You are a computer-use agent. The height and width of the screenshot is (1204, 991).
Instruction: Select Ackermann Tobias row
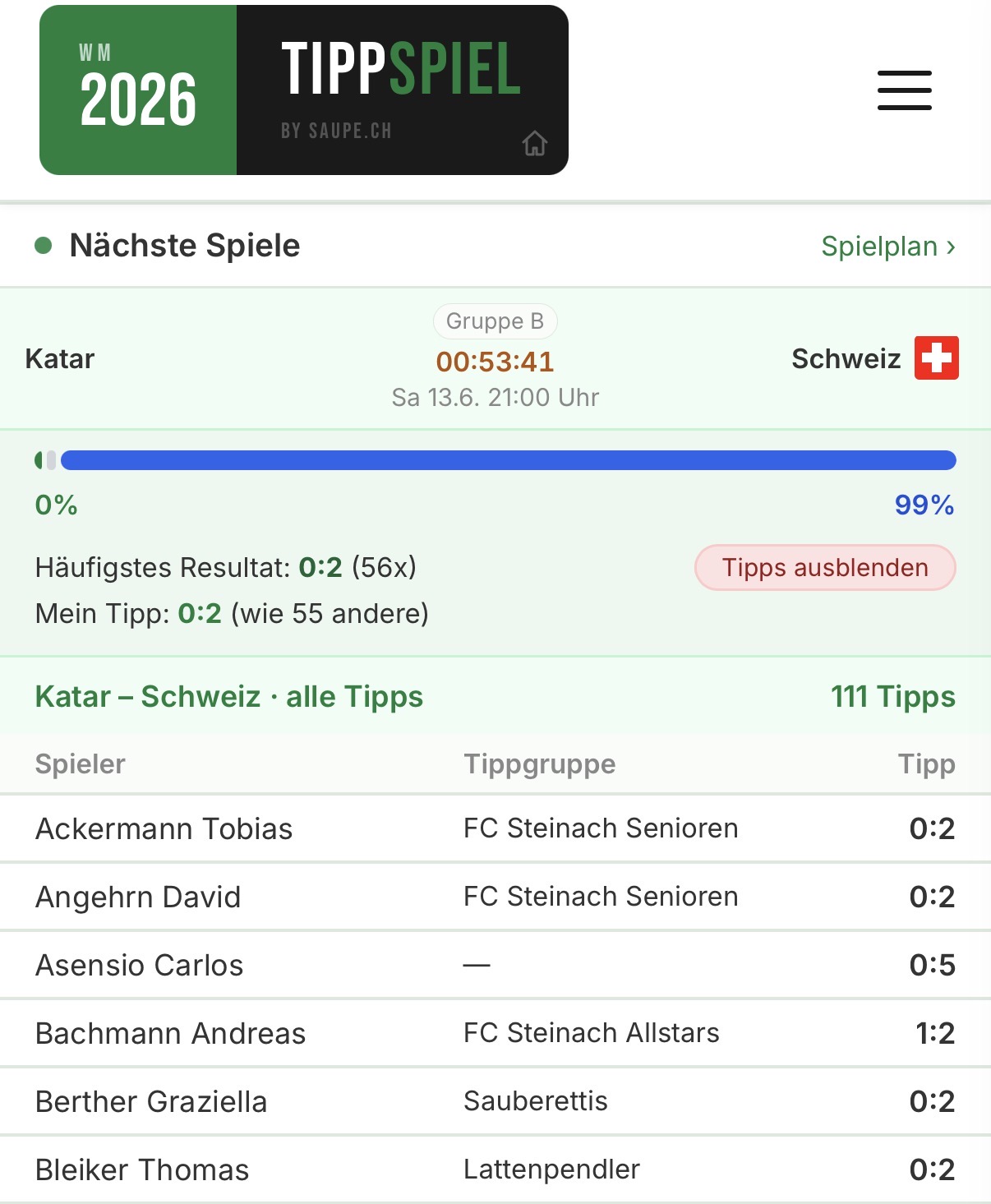495,828
